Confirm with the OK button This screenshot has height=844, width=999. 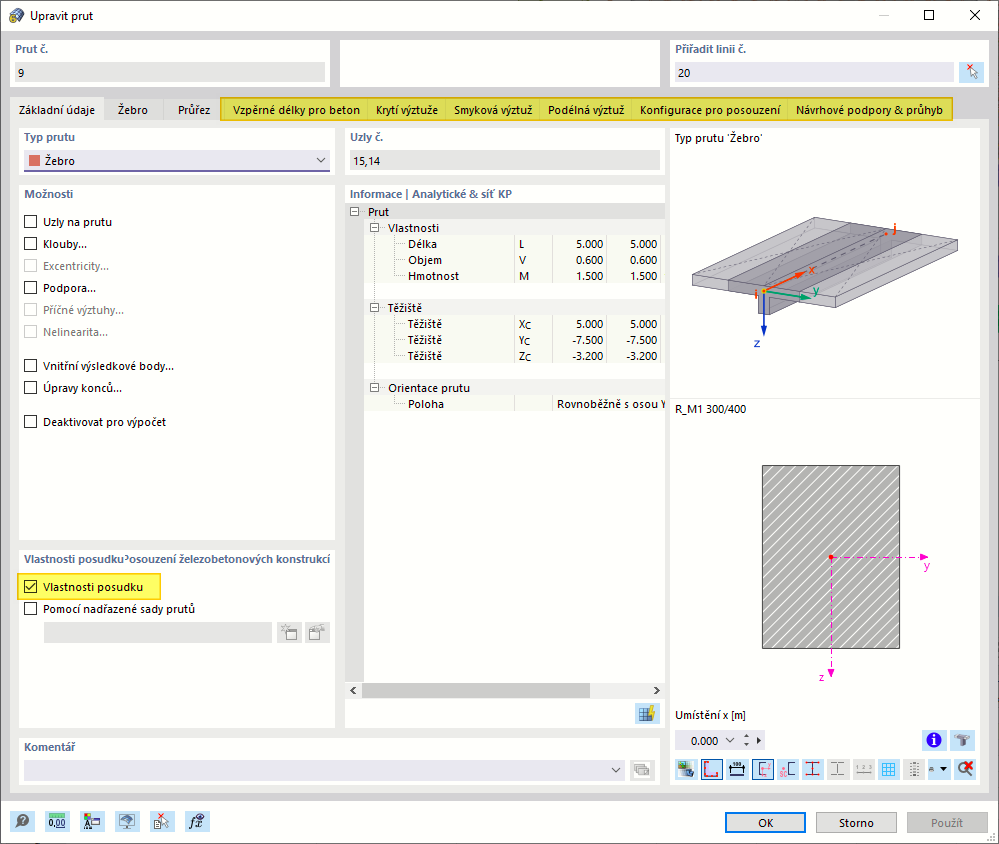pos(765,822)
